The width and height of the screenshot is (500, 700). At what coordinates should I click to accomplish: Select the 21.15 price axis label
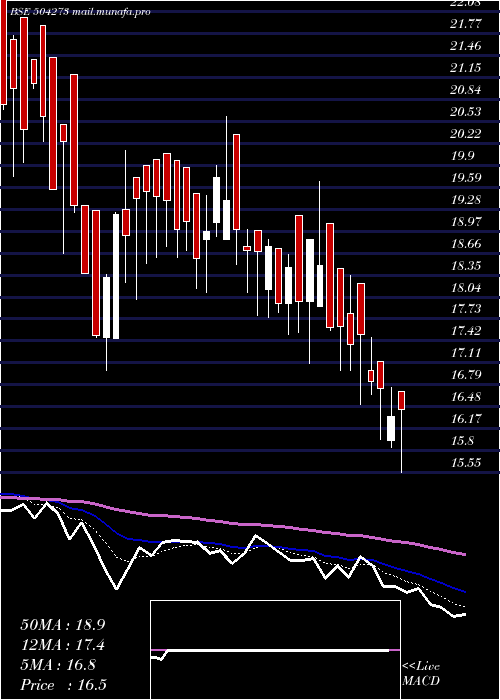(x=466, y=68)
